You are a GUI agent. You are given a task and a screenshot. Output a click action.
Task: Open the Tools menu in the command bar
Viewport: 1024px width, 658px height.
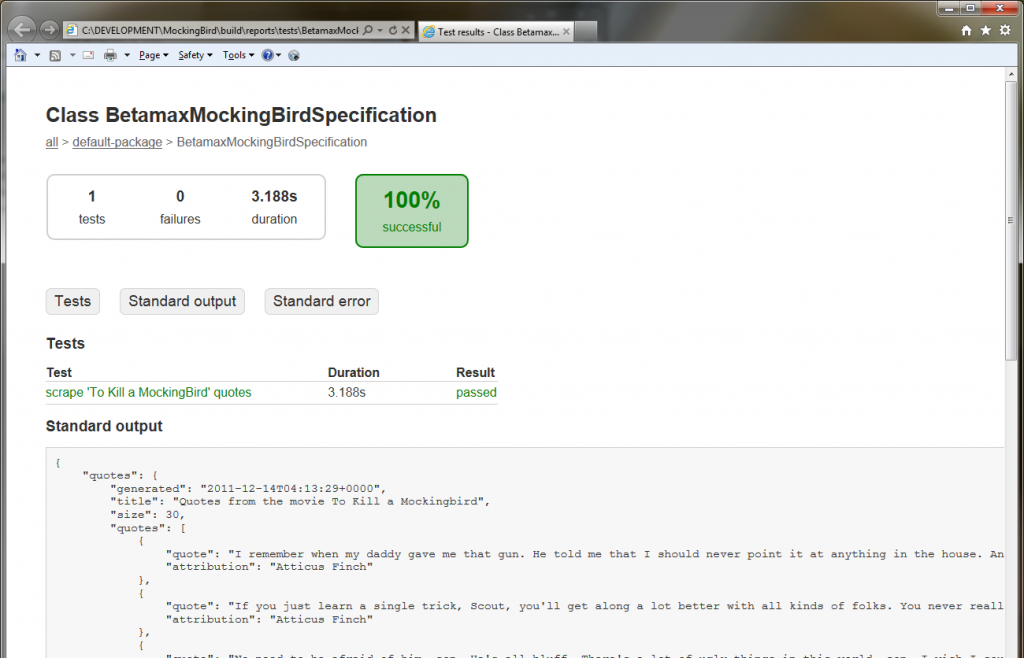click(x=238, y=55)
